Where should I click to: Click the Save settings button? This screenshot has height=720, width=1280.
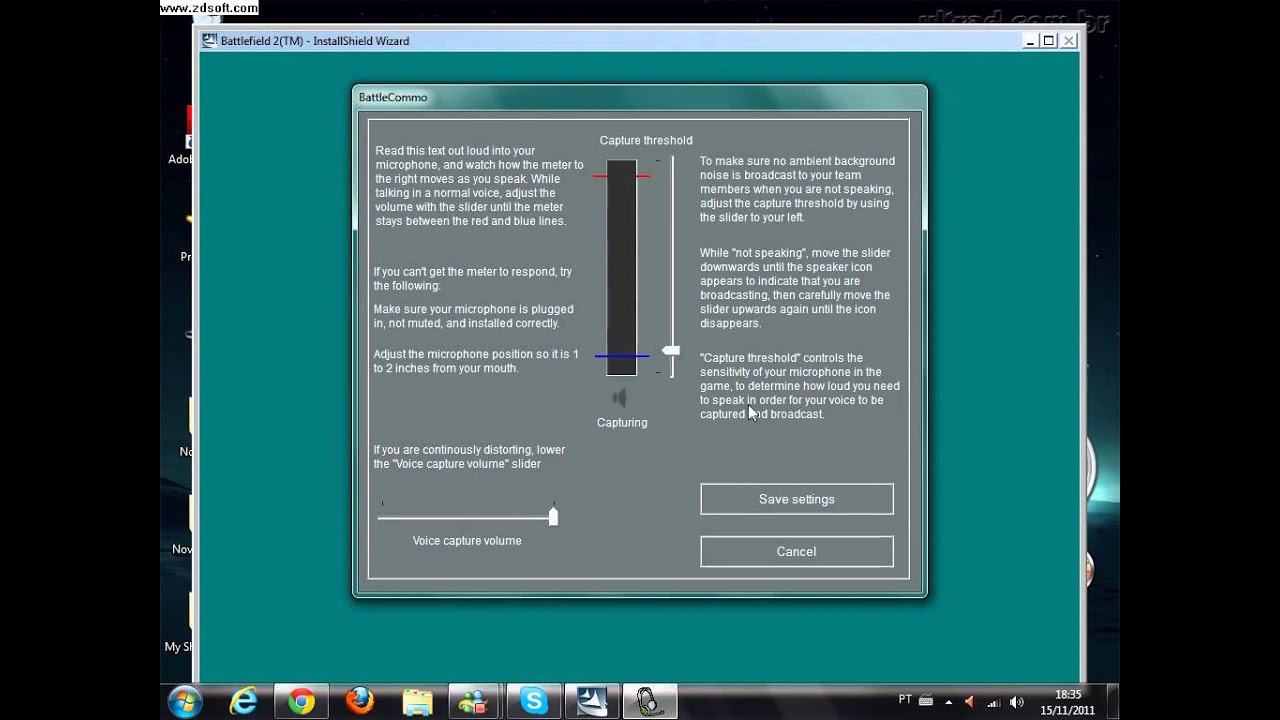(797, 499)
